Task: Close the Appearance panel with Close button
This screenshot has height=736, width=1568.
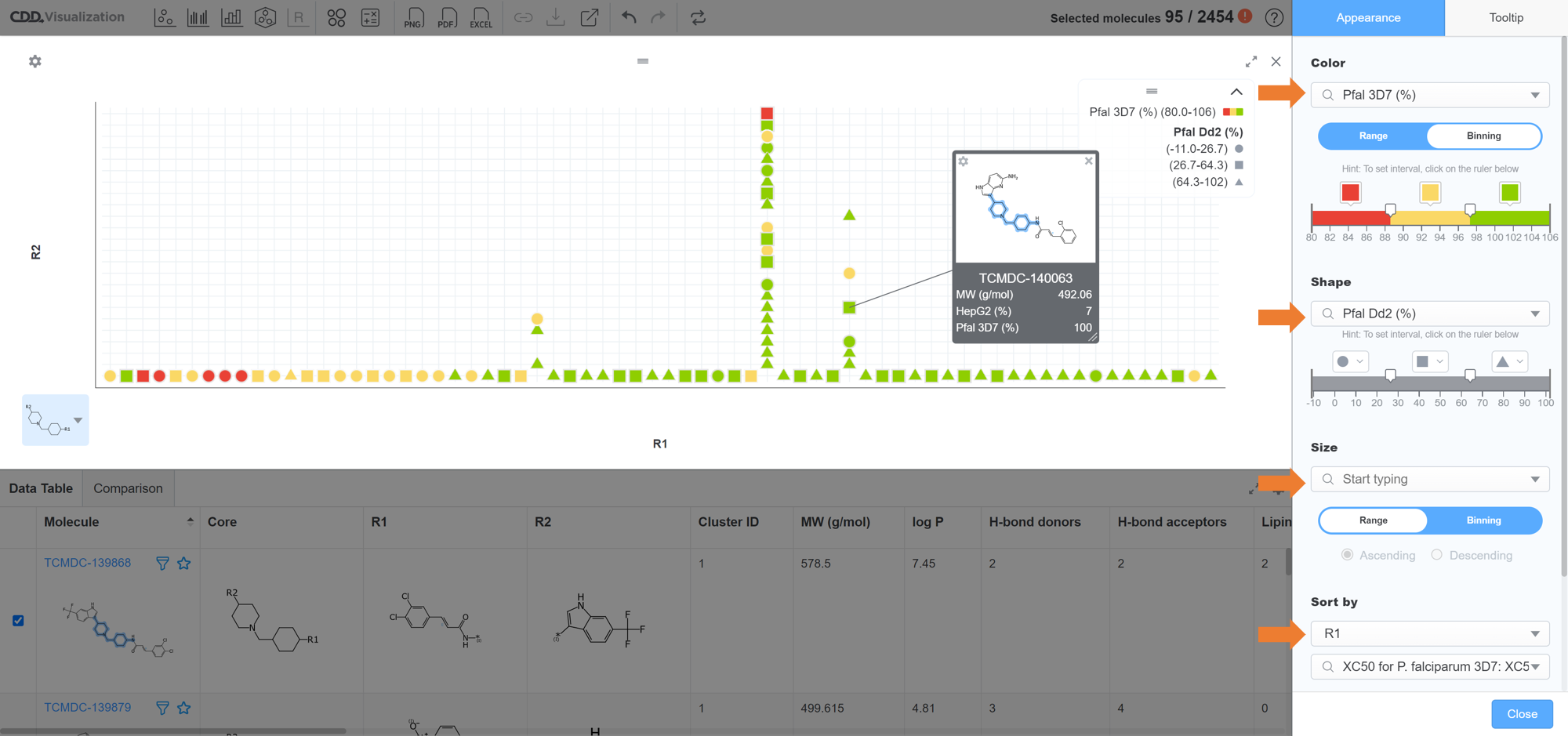Action: 1522,714
